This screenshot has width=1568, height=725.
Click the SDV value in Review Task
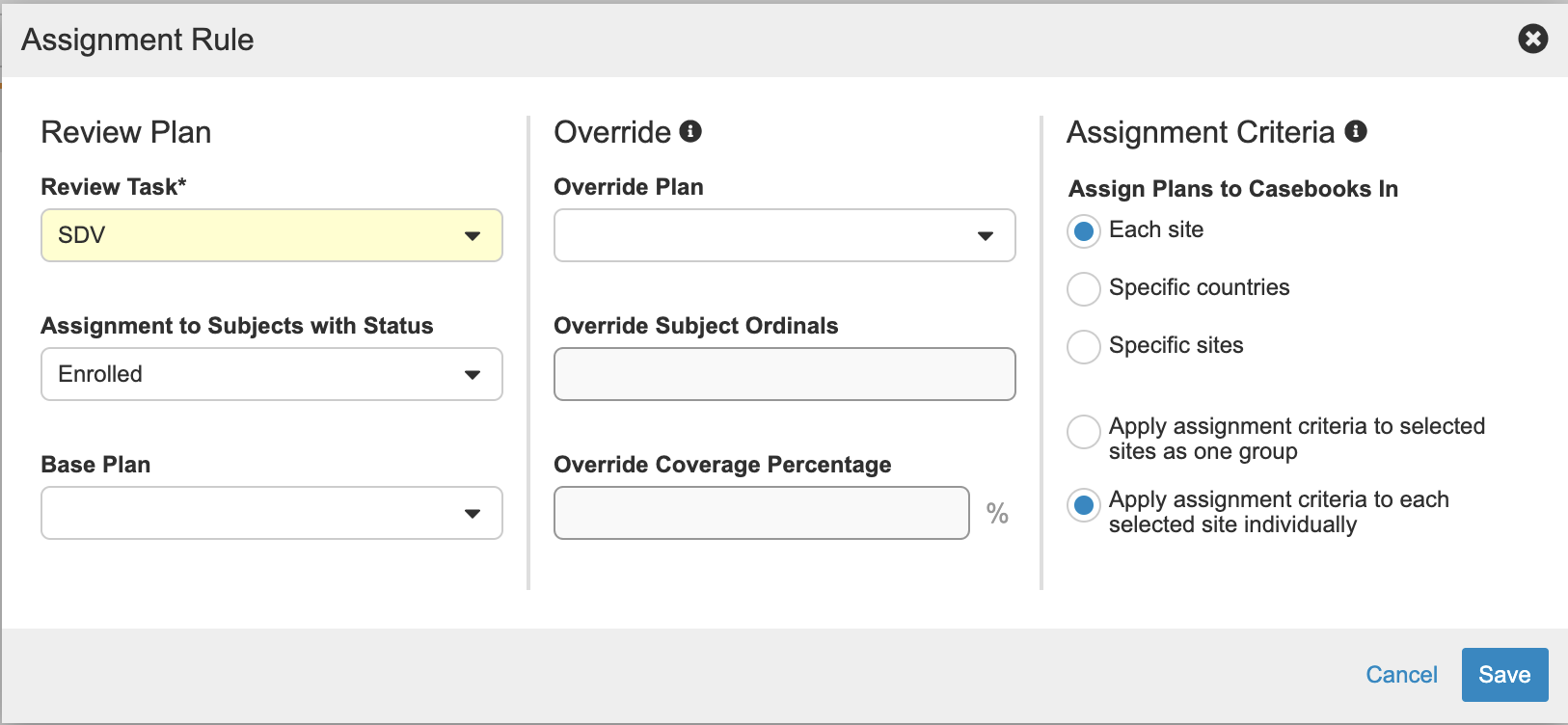coord(82,235)
